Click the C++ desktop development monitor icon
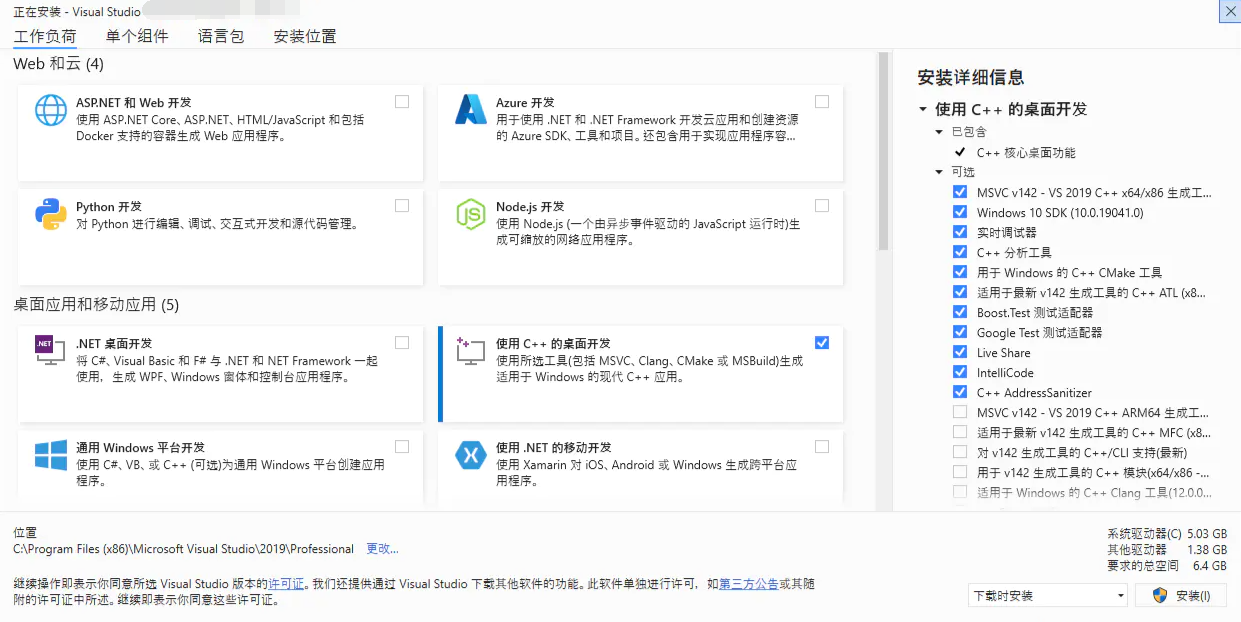Image resolution: width=1241 pixels, height=622 pixels. 471,351
